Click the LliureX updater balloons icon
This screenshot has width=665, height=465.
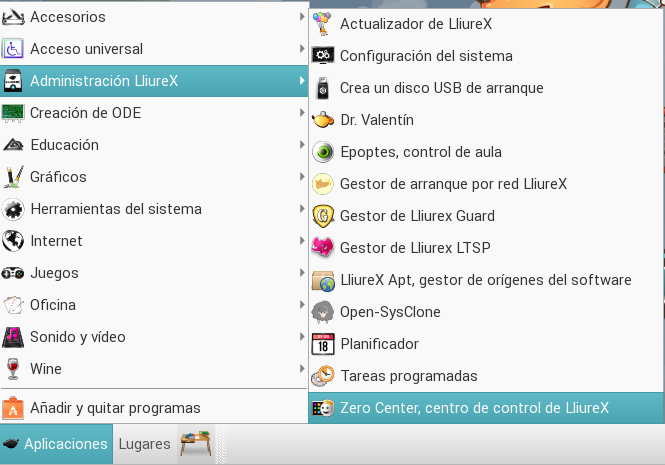pyautogui.click(x=322, y=24)
